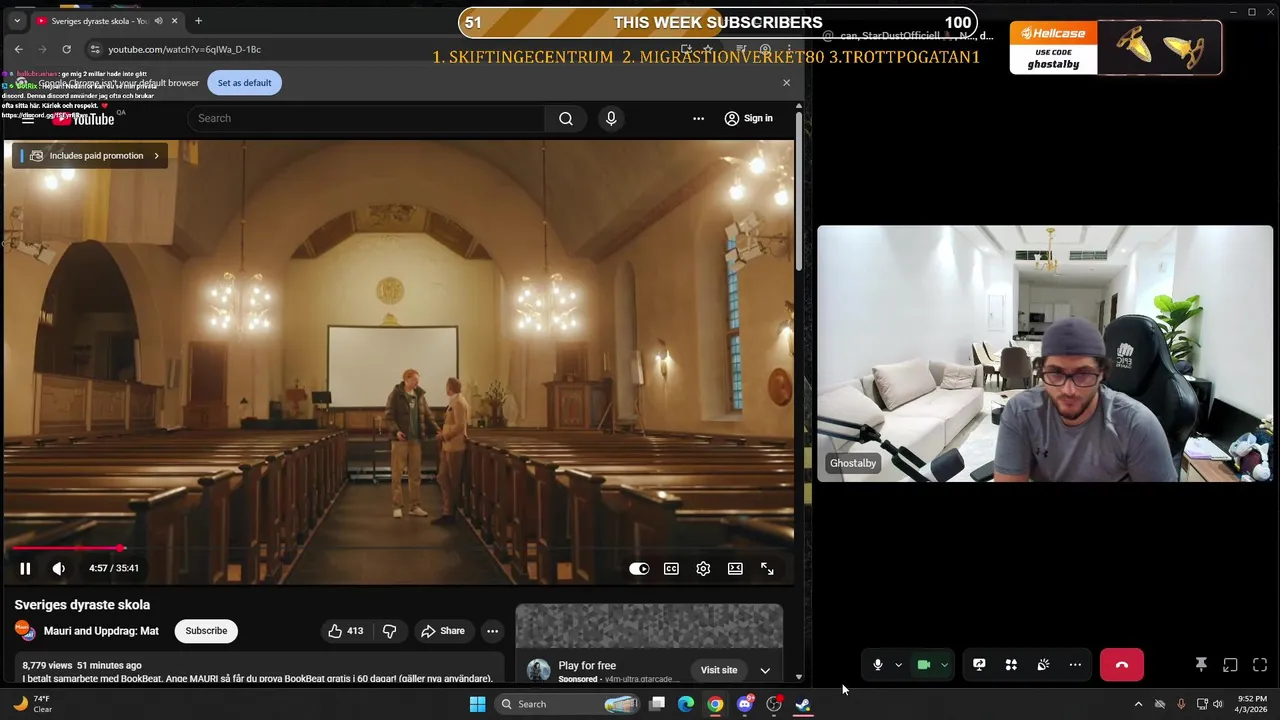The image size is (1280, 720).
Task: Dislike the video
Action: (389, 631)
